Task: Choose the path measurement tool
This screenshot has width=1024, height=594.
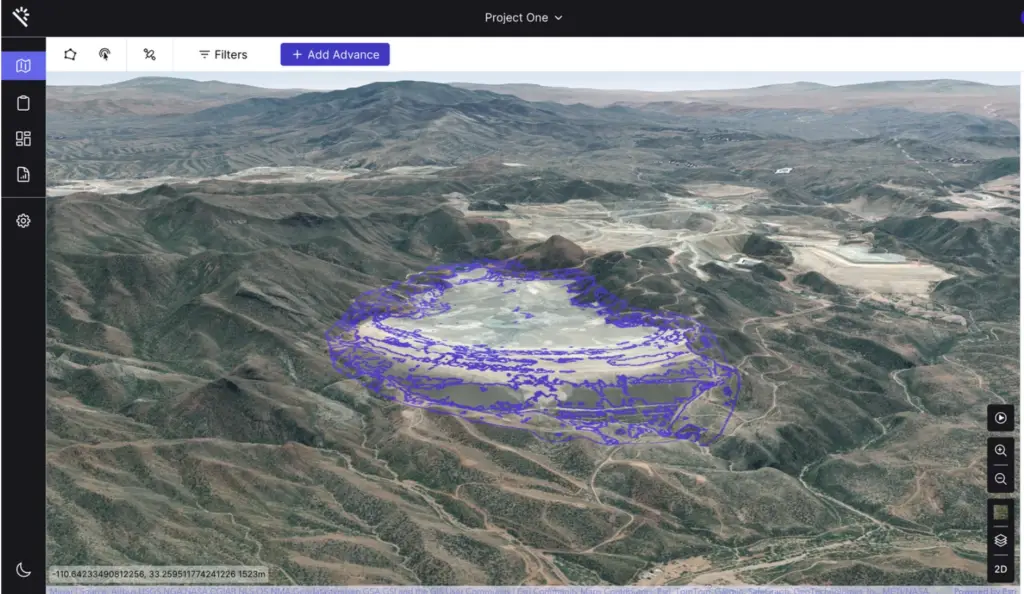Action: pyautogui.click(x=149, y=54)
